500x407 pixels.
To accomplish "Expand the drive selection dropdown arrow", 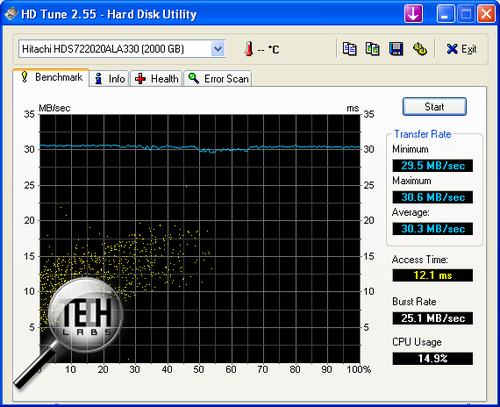I will click(x=218, y=49).
